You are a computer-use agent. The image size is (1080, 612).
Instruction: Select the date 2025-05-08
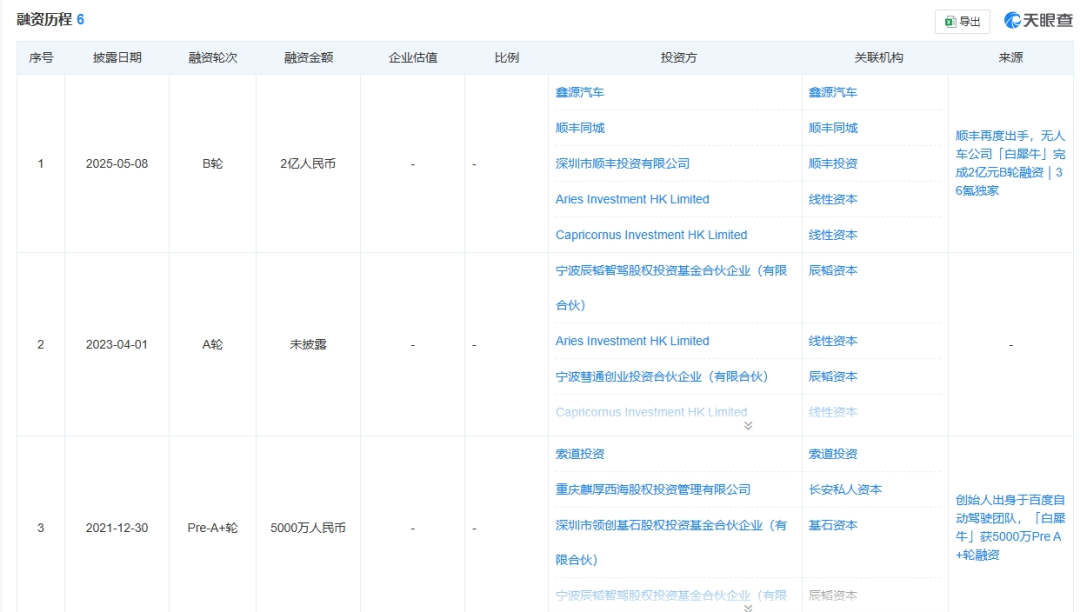pyautogui.click(x=116, y=164)
